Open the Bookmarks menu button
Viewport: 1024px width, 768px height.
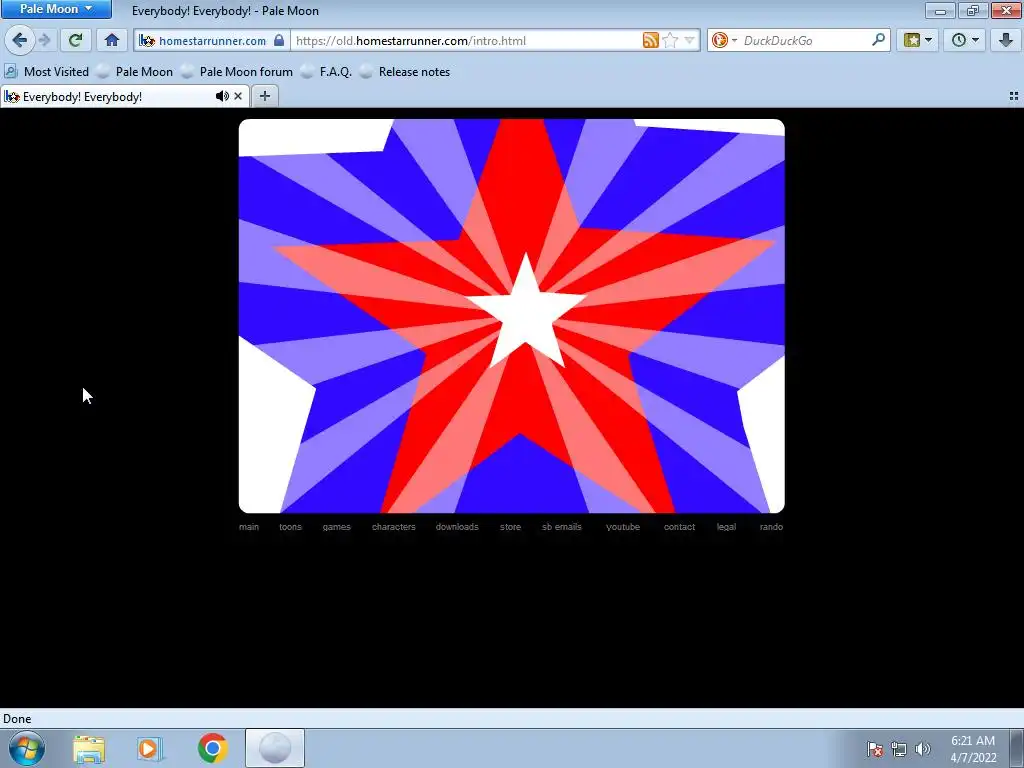918,40
